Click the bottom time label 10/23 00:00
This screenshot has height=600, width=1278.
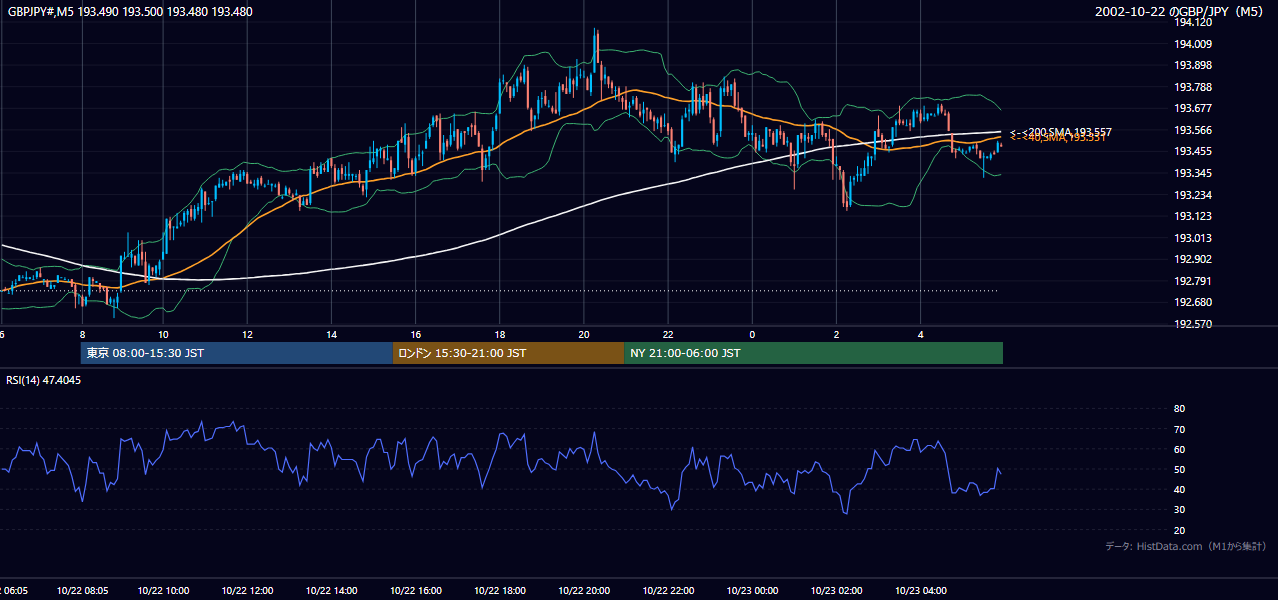coord(752,591)
